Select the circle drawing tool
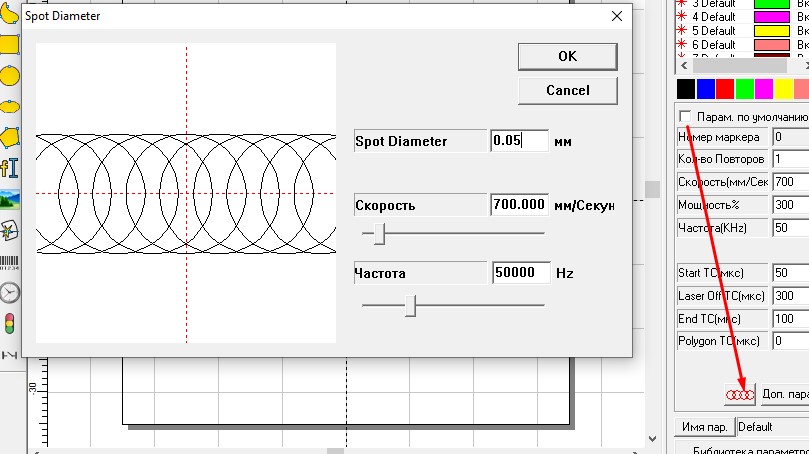 pos(9,74)
